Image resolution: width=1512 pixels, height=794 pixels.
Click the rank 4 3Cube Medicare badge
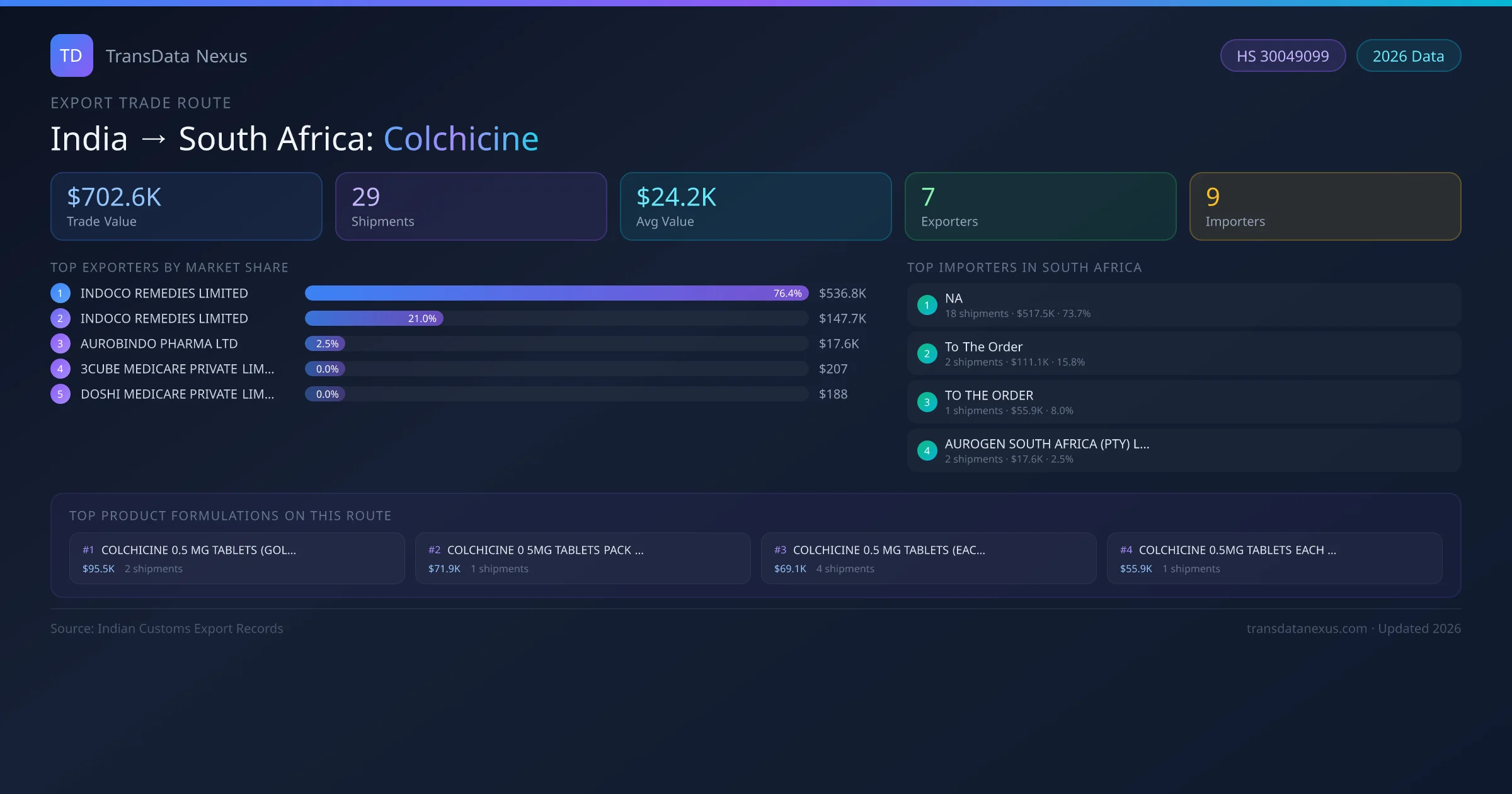coord(60,369)
